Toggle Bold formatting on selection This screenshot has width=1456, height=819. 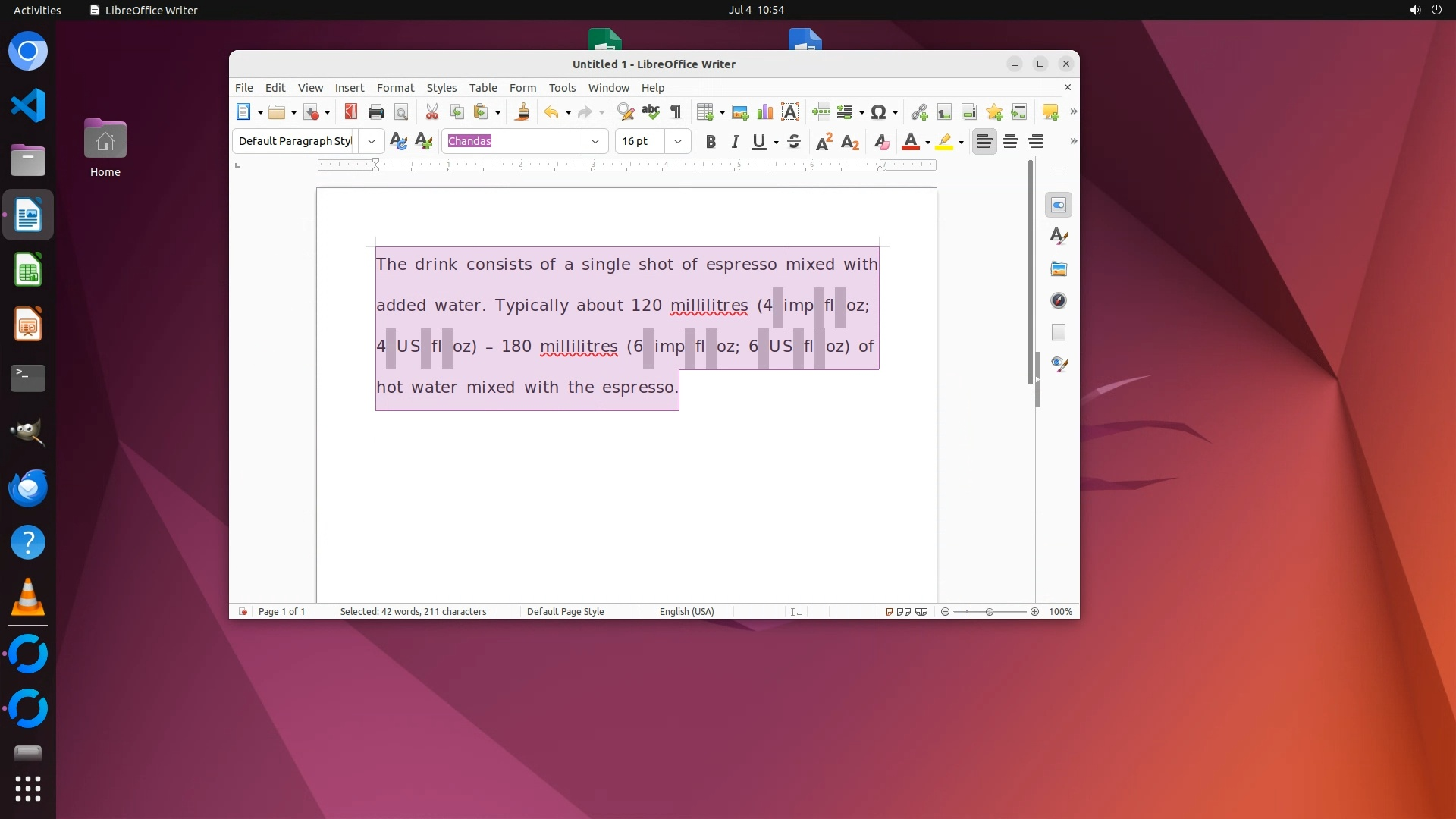coord(711,141)
